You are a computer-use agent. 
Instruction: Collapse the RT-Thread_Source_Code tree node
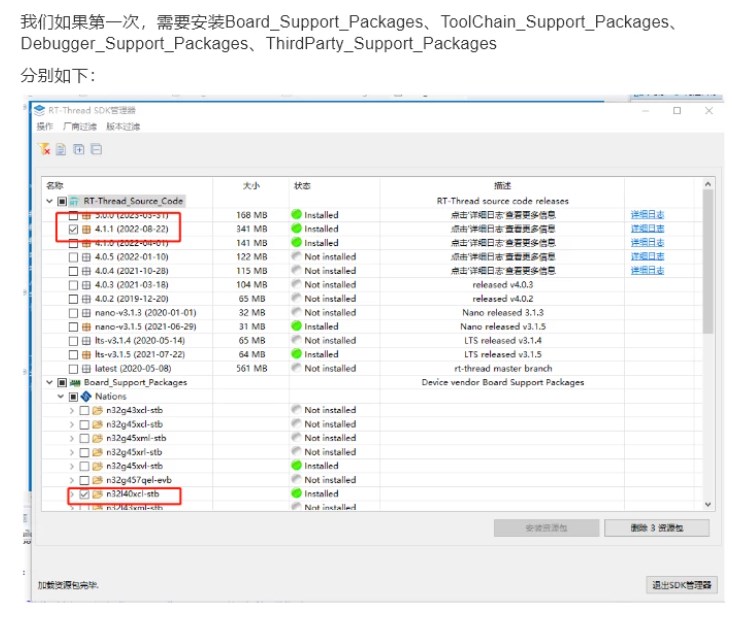point(49,201)
